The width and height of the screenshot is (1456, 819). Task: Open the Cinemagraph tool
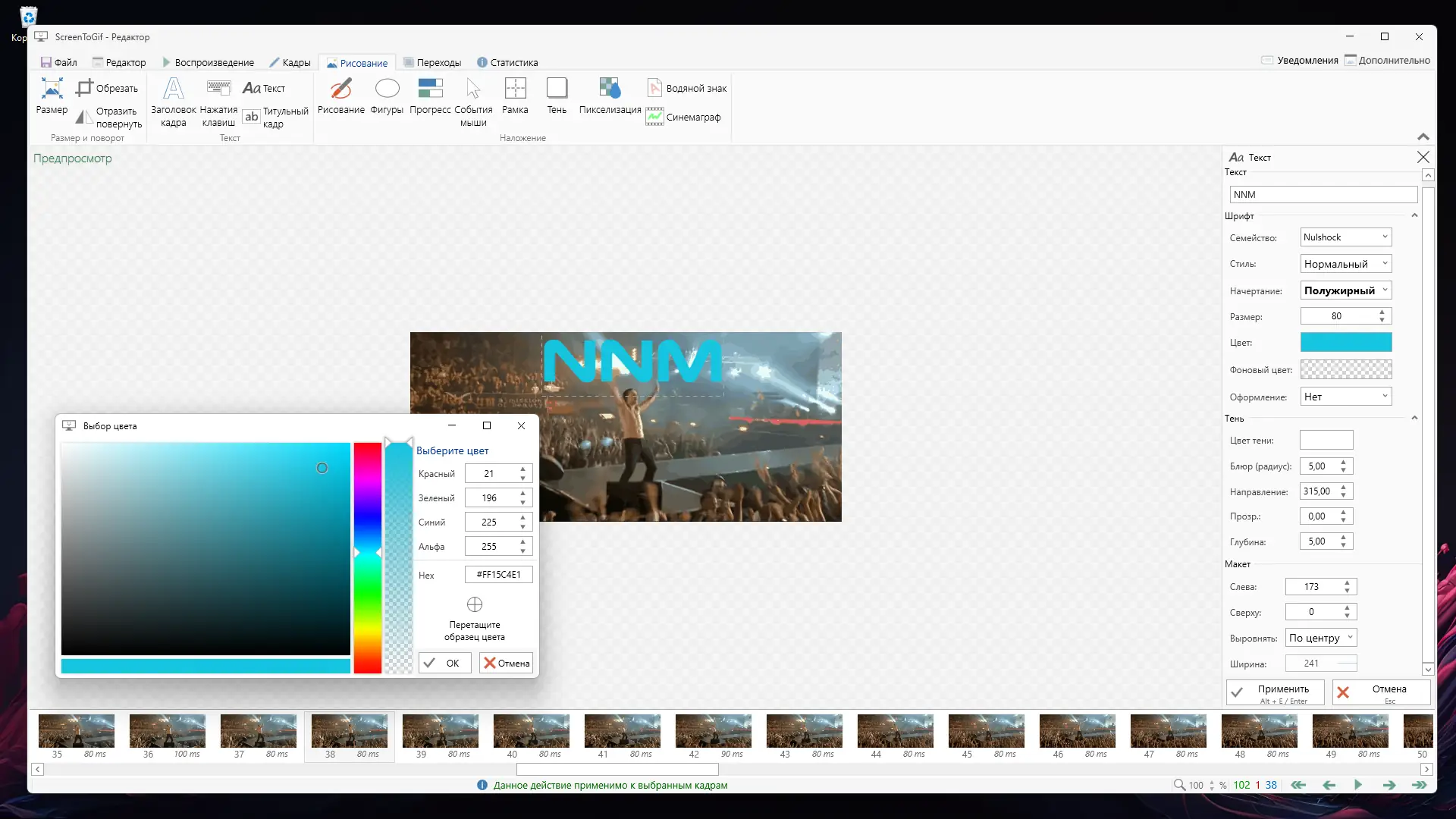pos(684,118)
